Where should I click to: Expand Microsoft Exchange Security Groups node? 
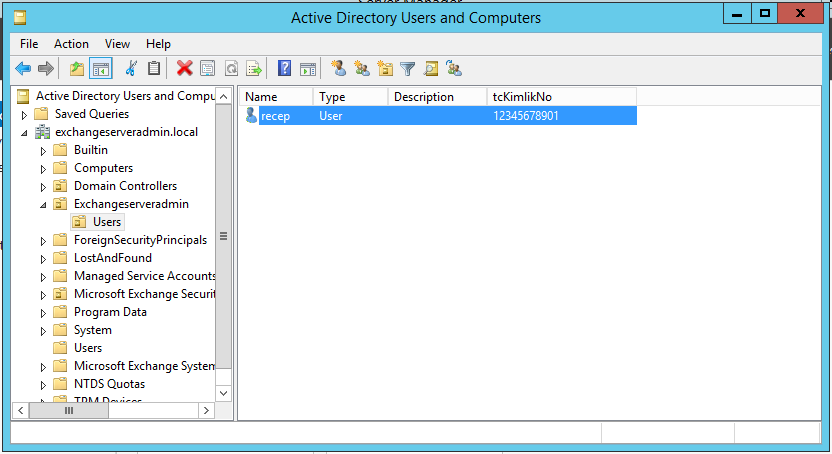tap(43, 295)
